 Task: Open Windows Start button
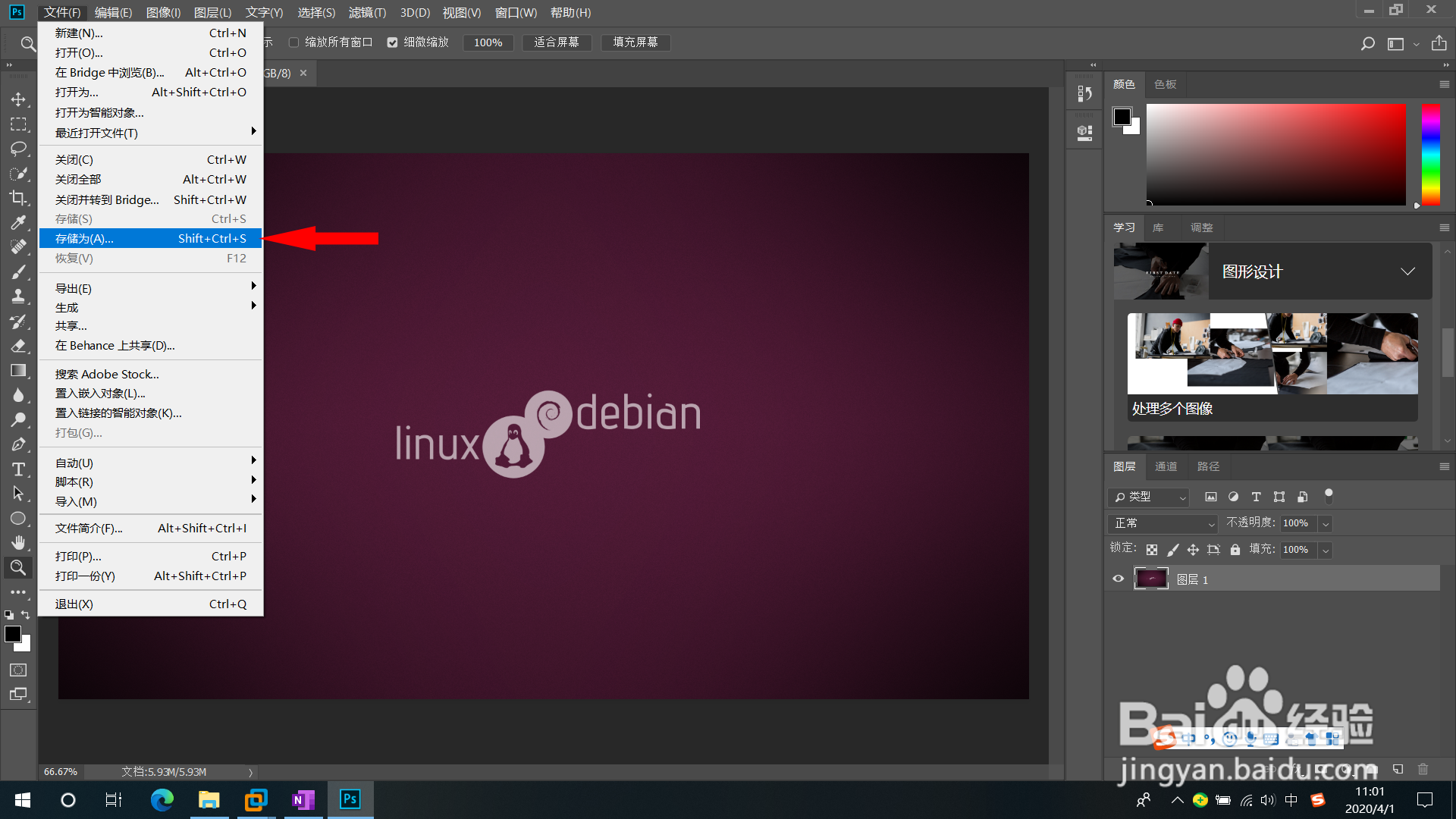pos(23,799)
